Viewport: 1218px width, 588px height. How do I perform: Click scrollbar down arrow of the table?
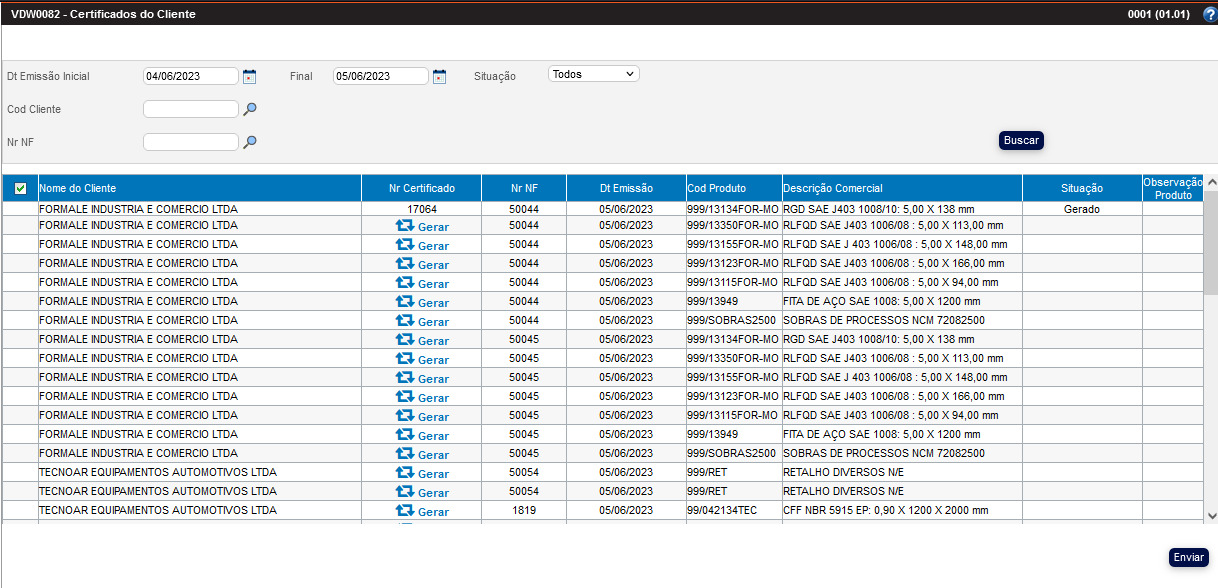[x=1211, y=515]
